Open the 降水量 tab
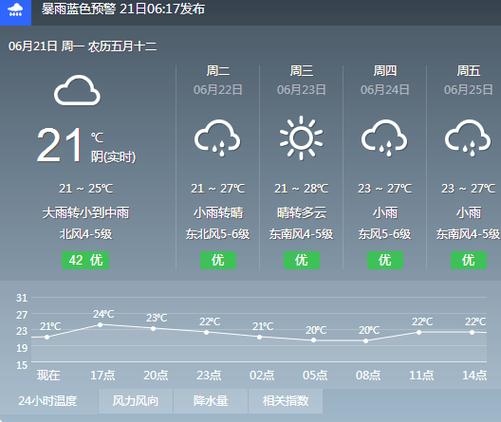 [211, 401]
